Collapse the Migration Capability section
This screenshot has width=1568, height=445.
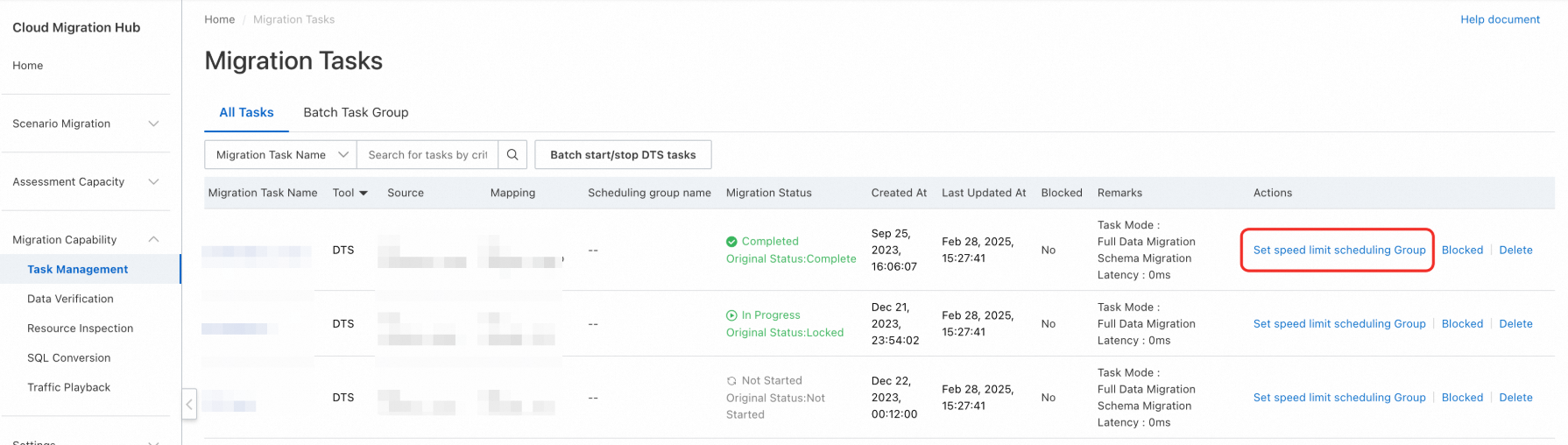pos(153,240)
